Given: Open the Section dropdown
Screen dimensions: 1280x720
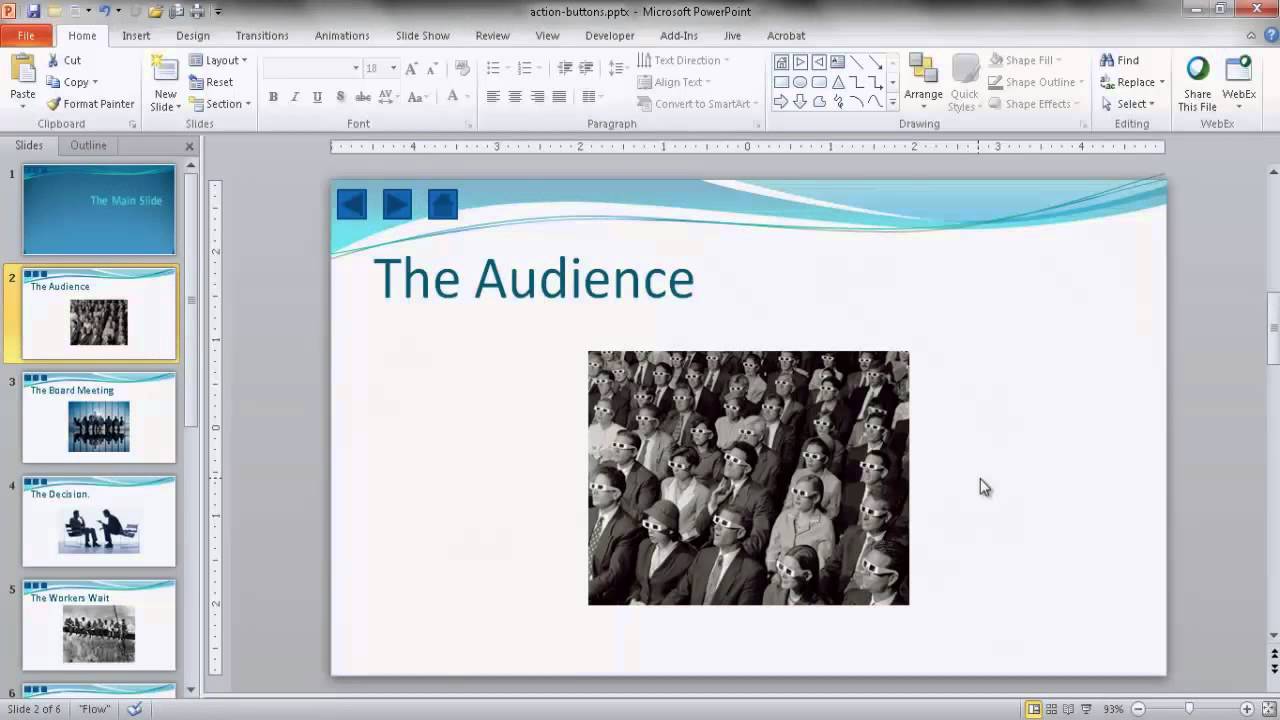Looking at the screenshot, I should tap(220, 104).
